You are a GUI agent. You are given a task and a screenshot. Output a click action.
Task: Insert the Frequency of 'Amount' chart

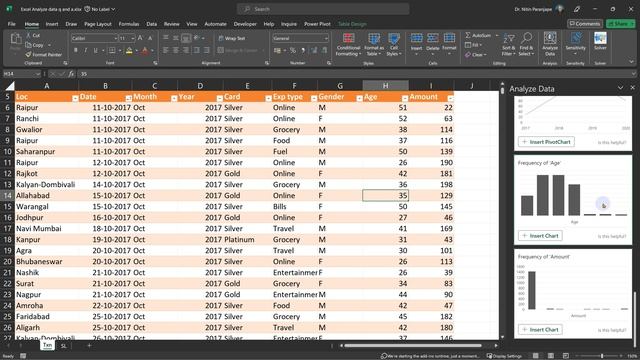coord(540,330)
